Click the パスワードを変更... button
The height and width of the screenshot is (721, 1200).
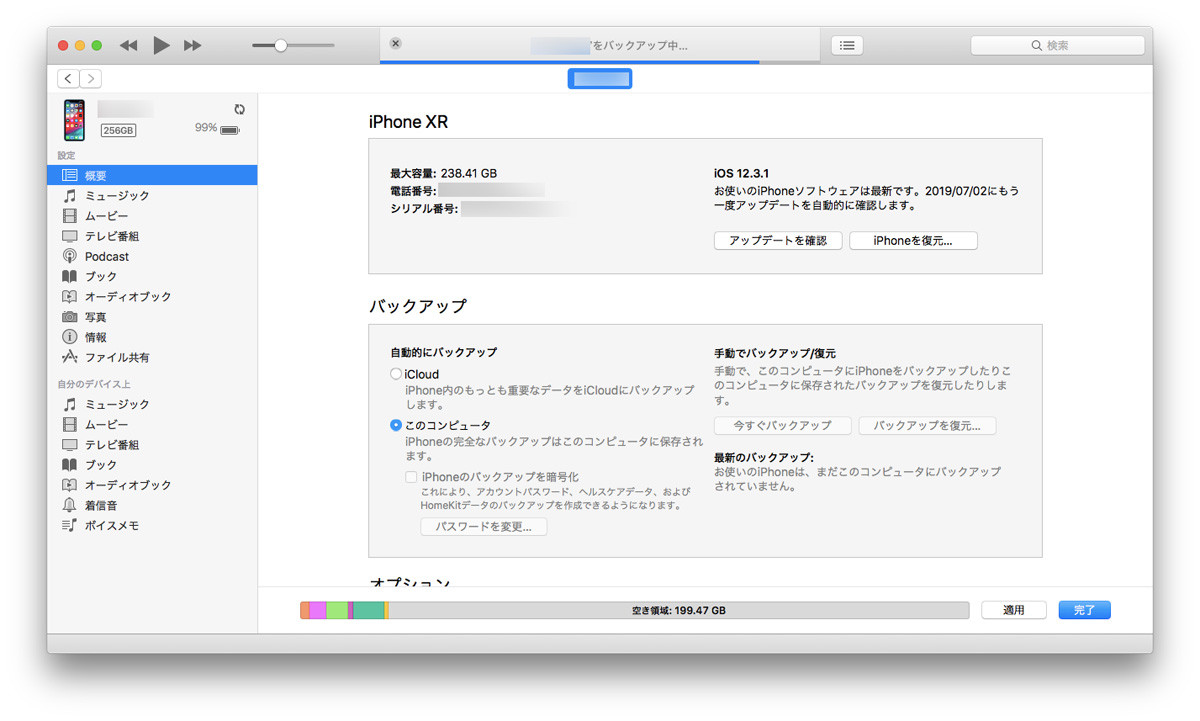484,527
